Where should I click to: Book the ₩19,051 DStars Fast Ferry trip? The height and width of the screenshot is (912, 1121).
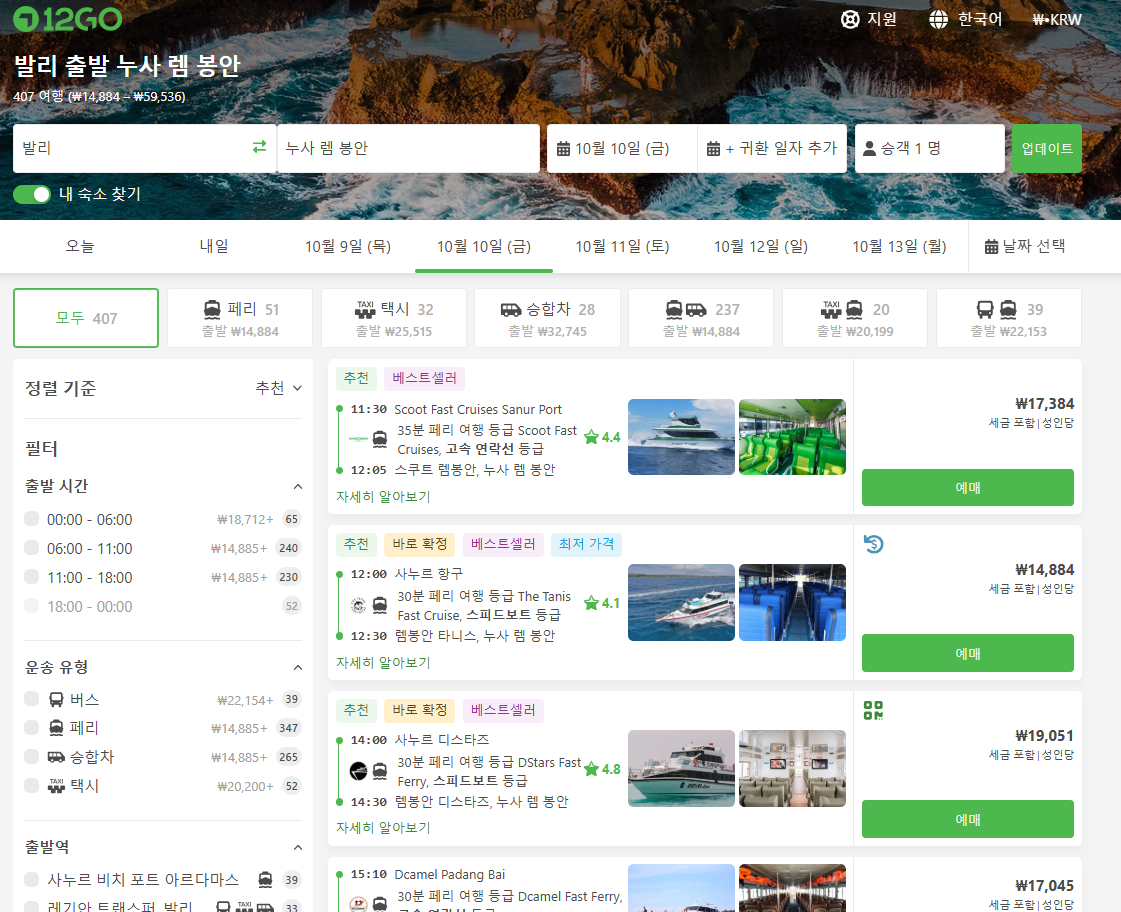(x=967, y=819)
